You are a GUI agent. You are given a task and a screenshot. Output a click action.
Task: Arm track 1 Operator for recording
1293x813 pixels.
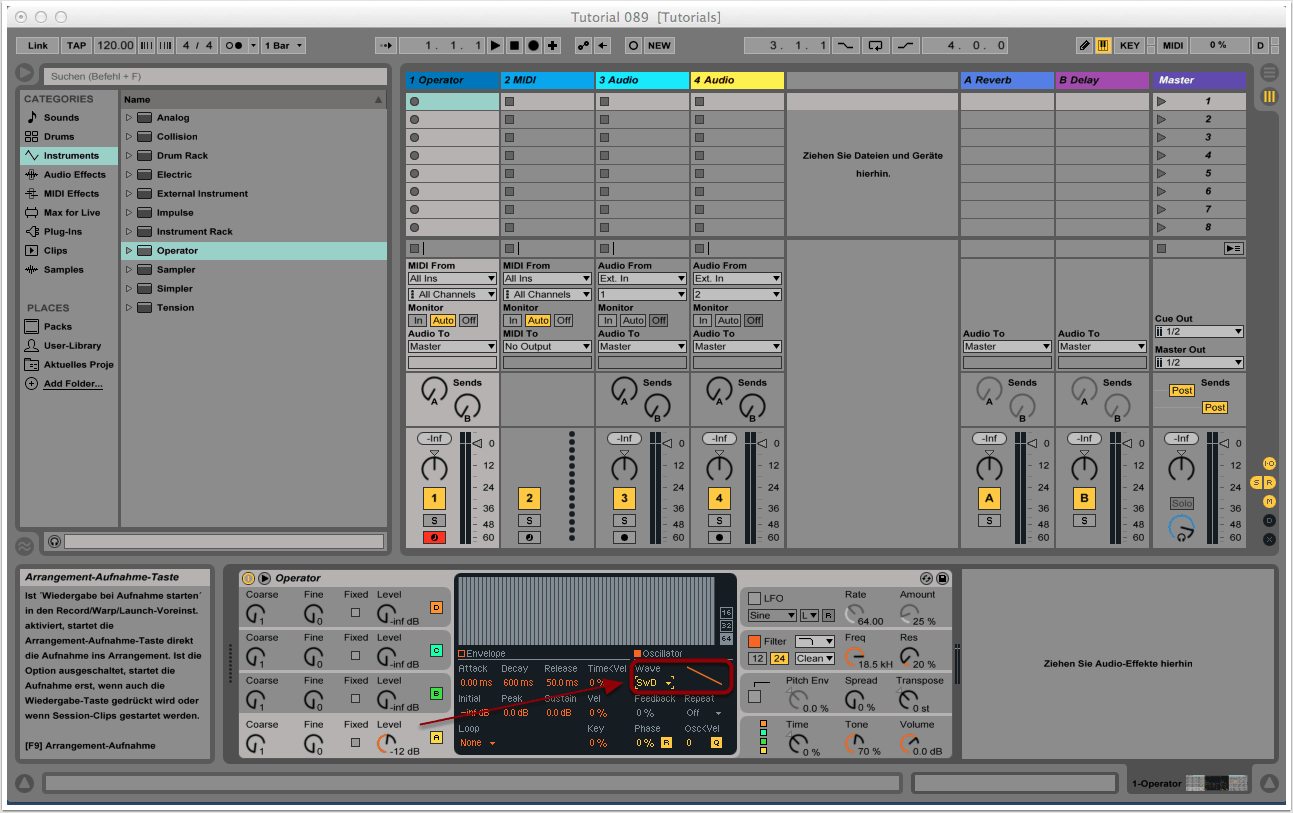tap(434, 537)
